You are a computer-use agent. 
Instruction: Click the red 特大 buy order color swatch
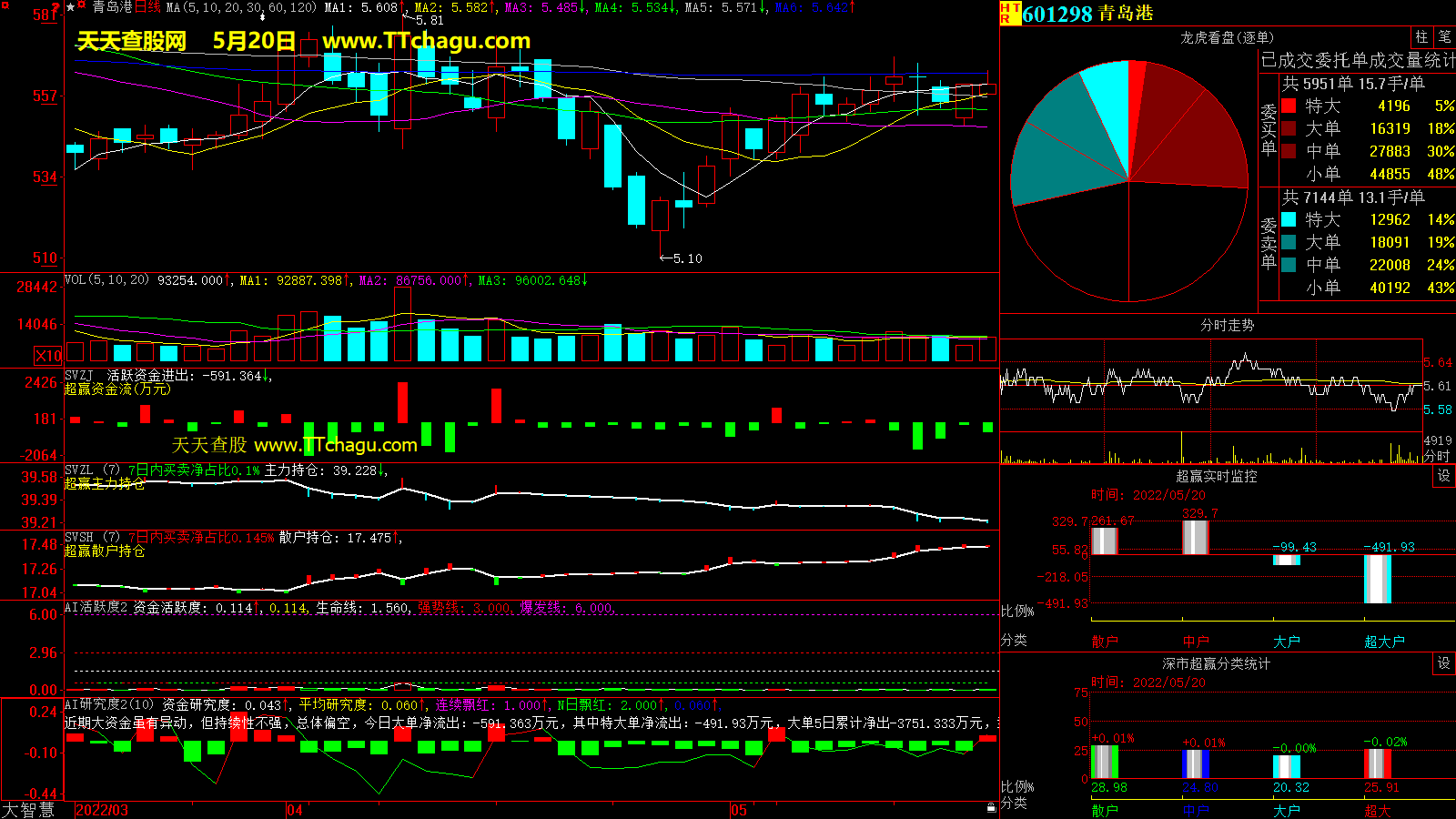[x=1289, y=106]
